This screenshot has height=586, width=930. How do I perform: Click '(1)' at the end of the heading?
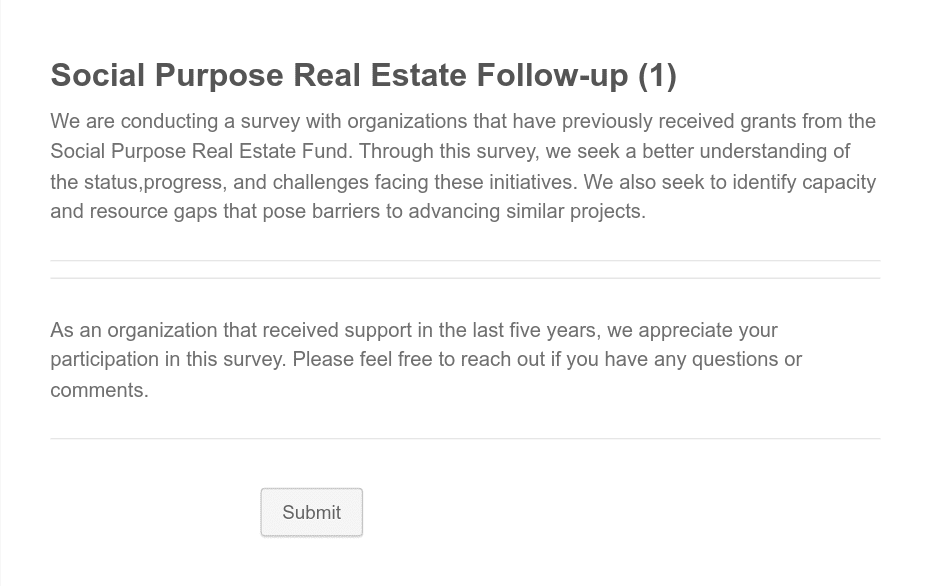658,76
